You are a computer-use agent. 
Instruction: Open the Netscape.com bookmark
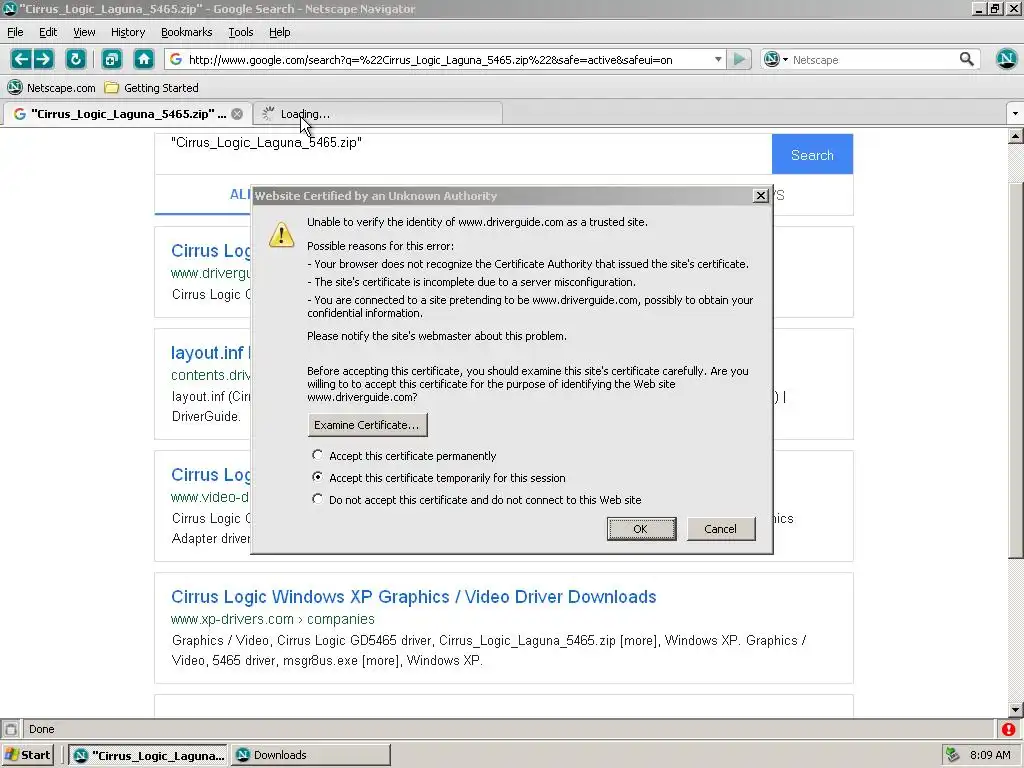pos(51,88)
